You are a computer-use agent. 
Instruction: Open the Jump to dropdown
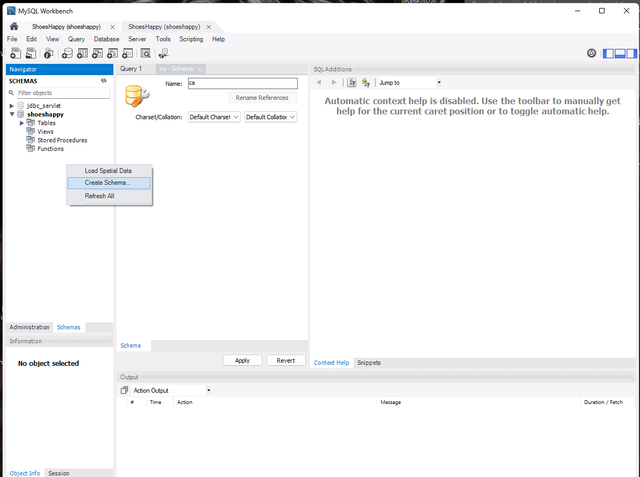tap(409, 82)
